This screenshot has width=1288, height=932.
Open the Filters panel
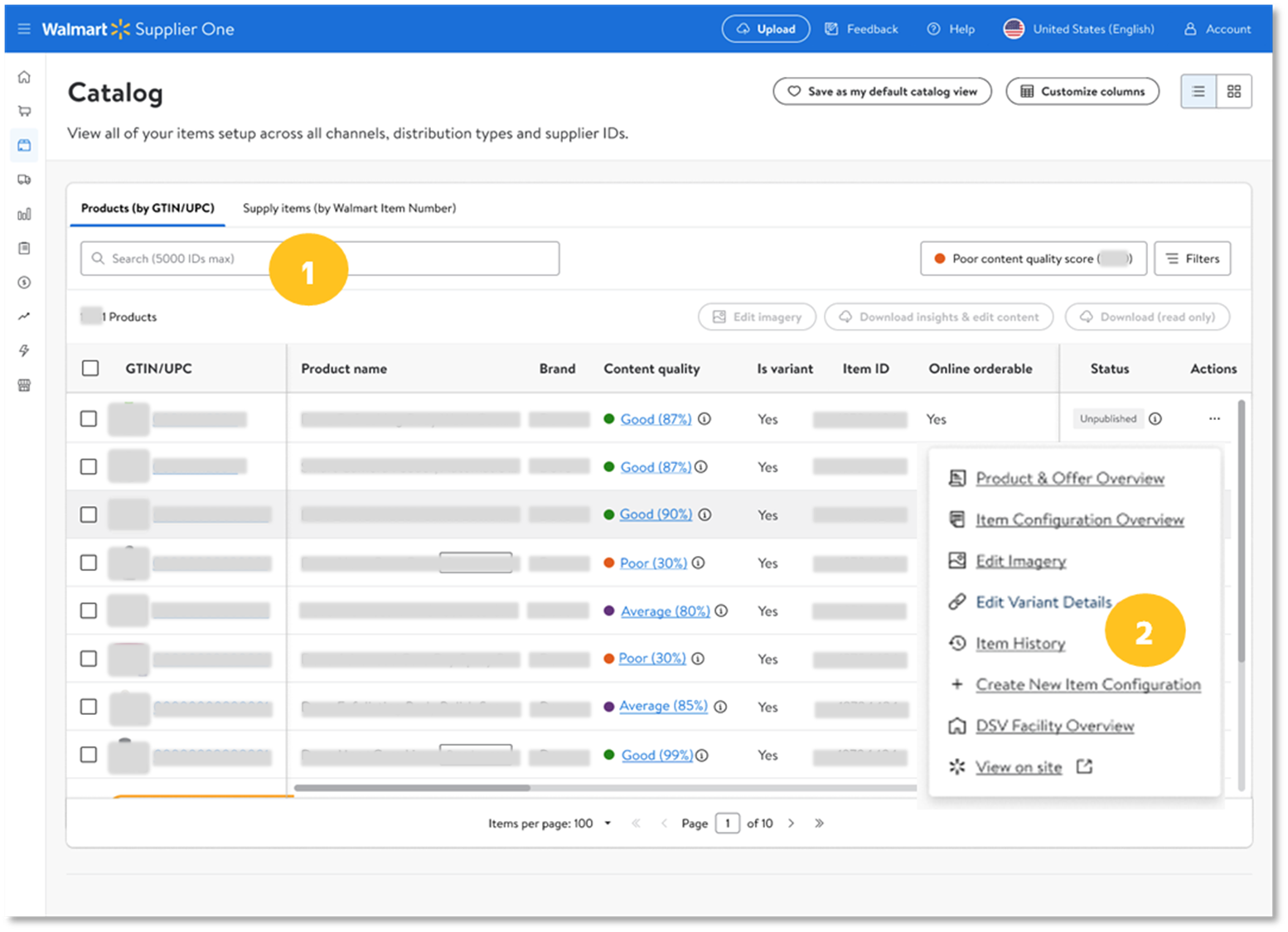[x=1192, y=258]
